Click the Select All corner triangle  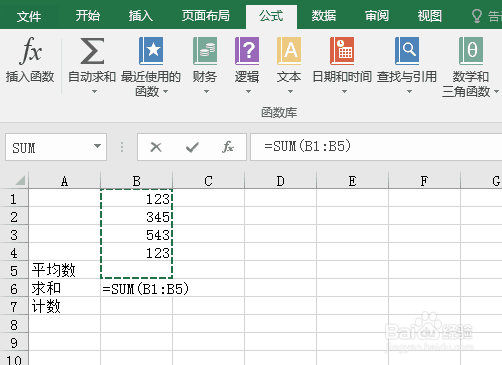20,180
